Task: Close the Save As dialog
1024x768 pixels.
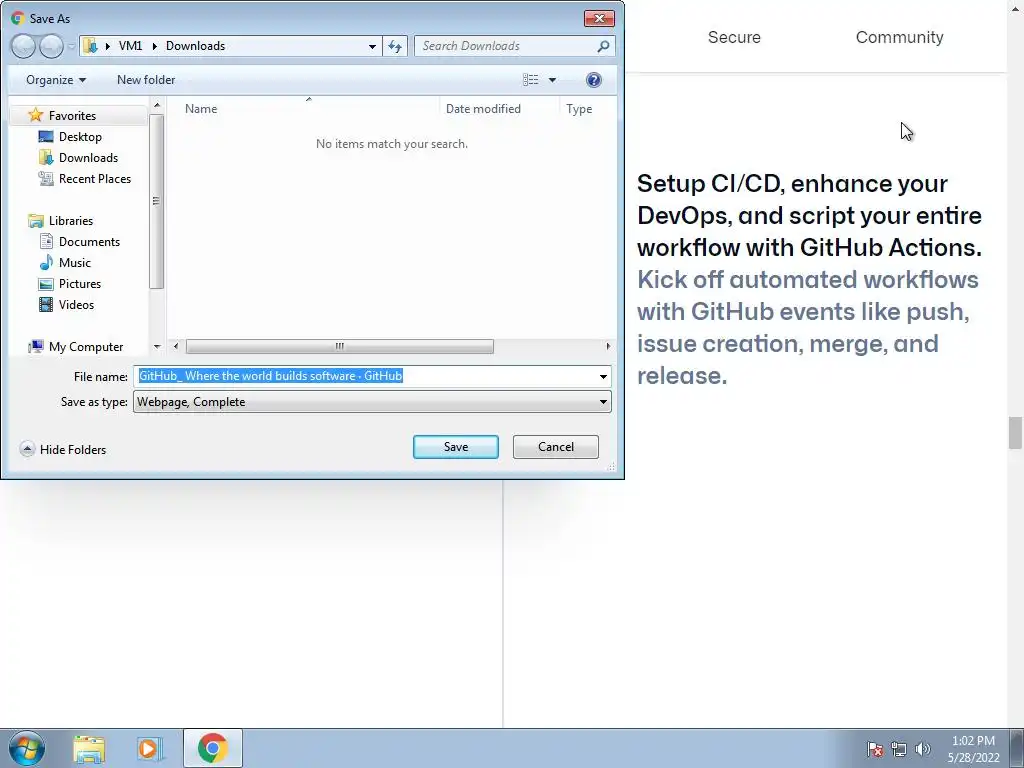Action: point(599,18)
